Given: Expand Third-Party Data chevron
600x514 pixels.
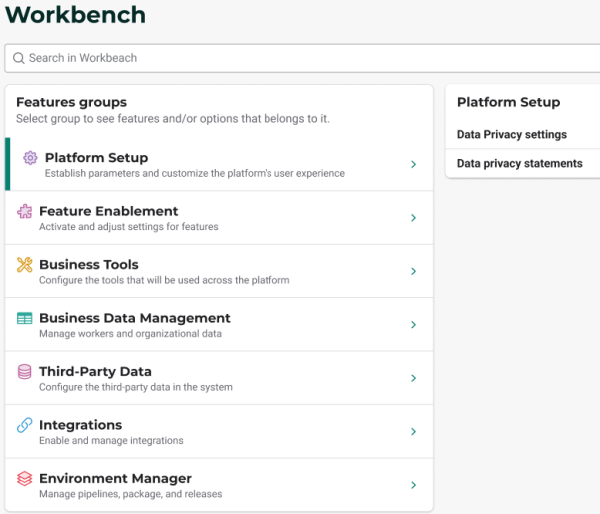Looking at the screenshot, I should coord(413,378).
